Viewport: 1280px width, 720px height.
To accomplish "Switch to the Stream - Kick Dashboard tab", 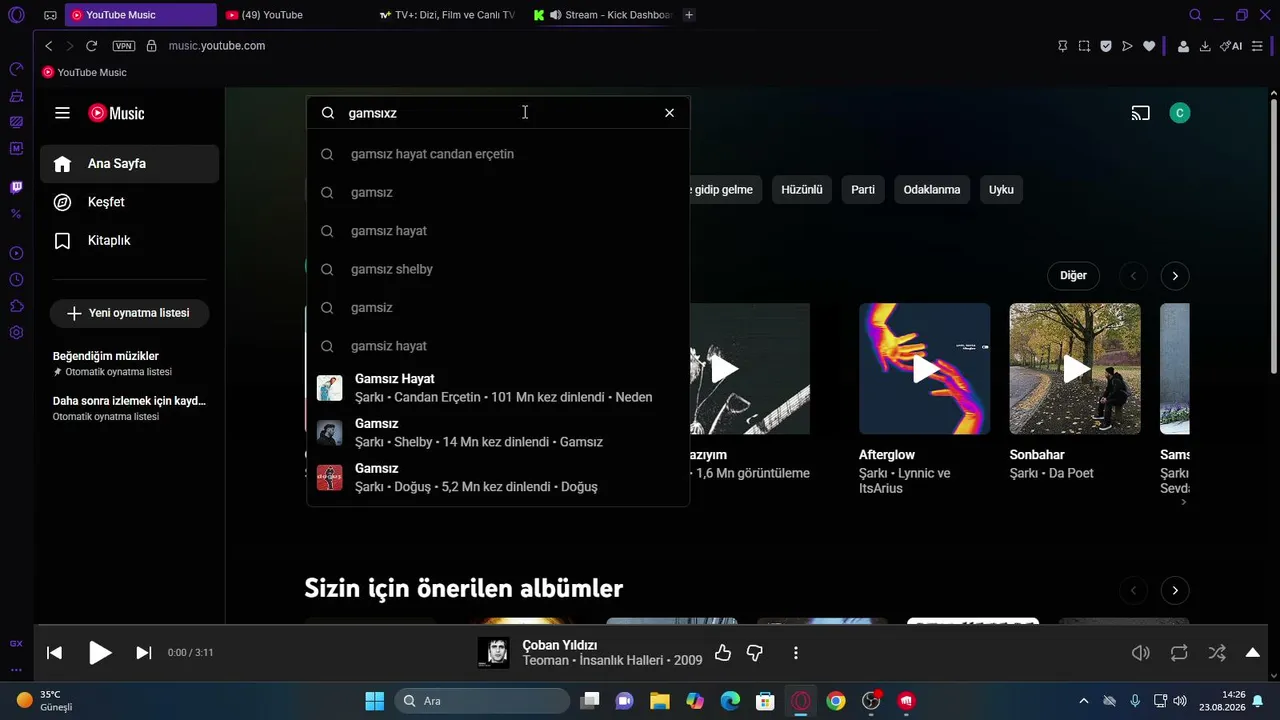I will coord(602,15).
